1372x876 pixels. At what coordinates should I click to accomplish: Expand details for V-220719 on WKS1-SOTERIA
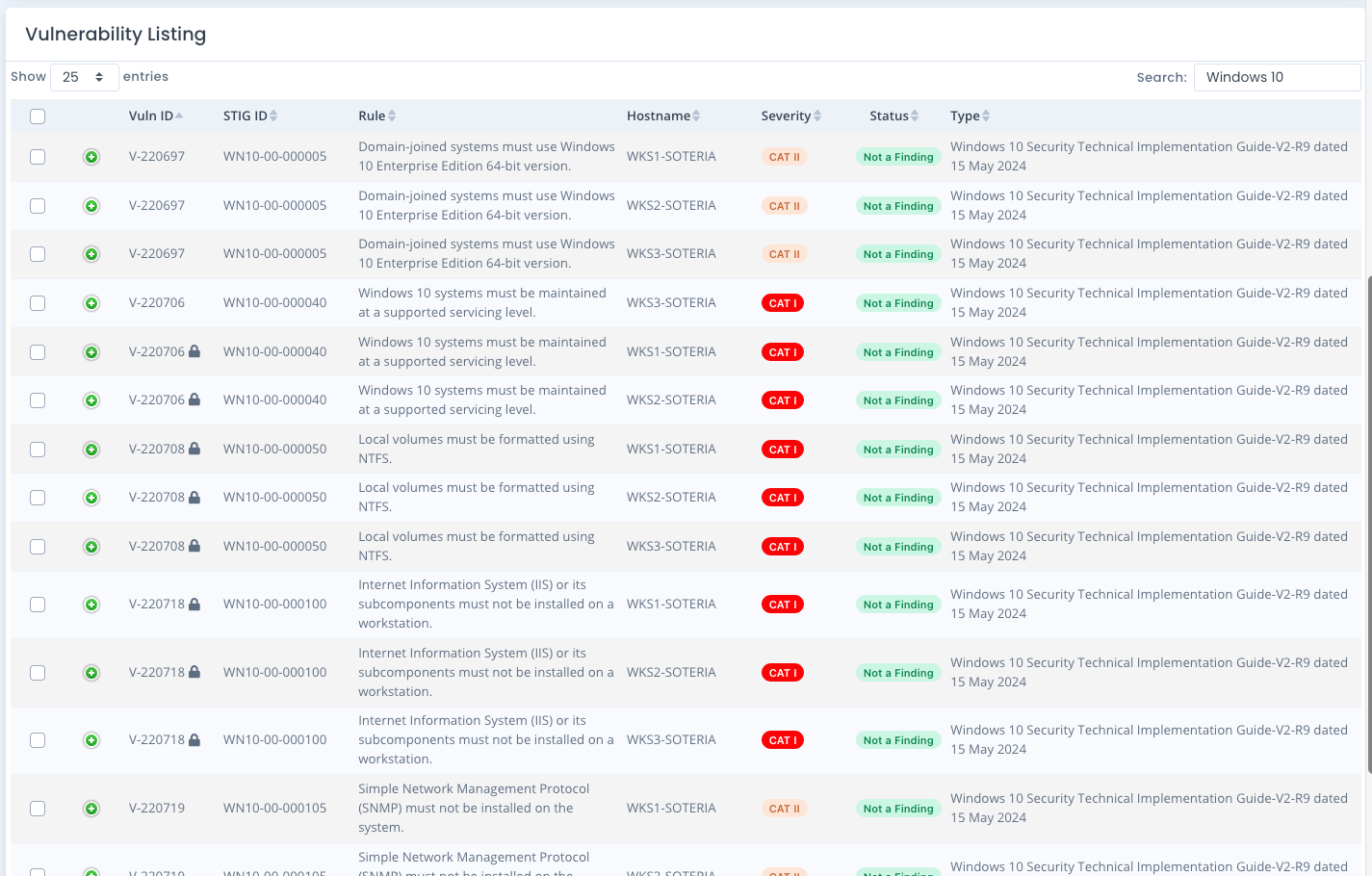tap(91, 809)
